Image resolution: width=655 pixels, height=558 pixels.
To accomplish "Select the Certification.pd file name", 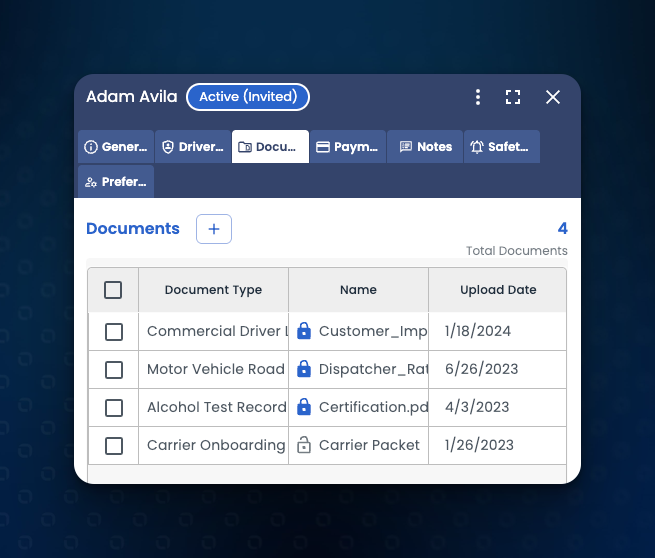I will (373, 407).
